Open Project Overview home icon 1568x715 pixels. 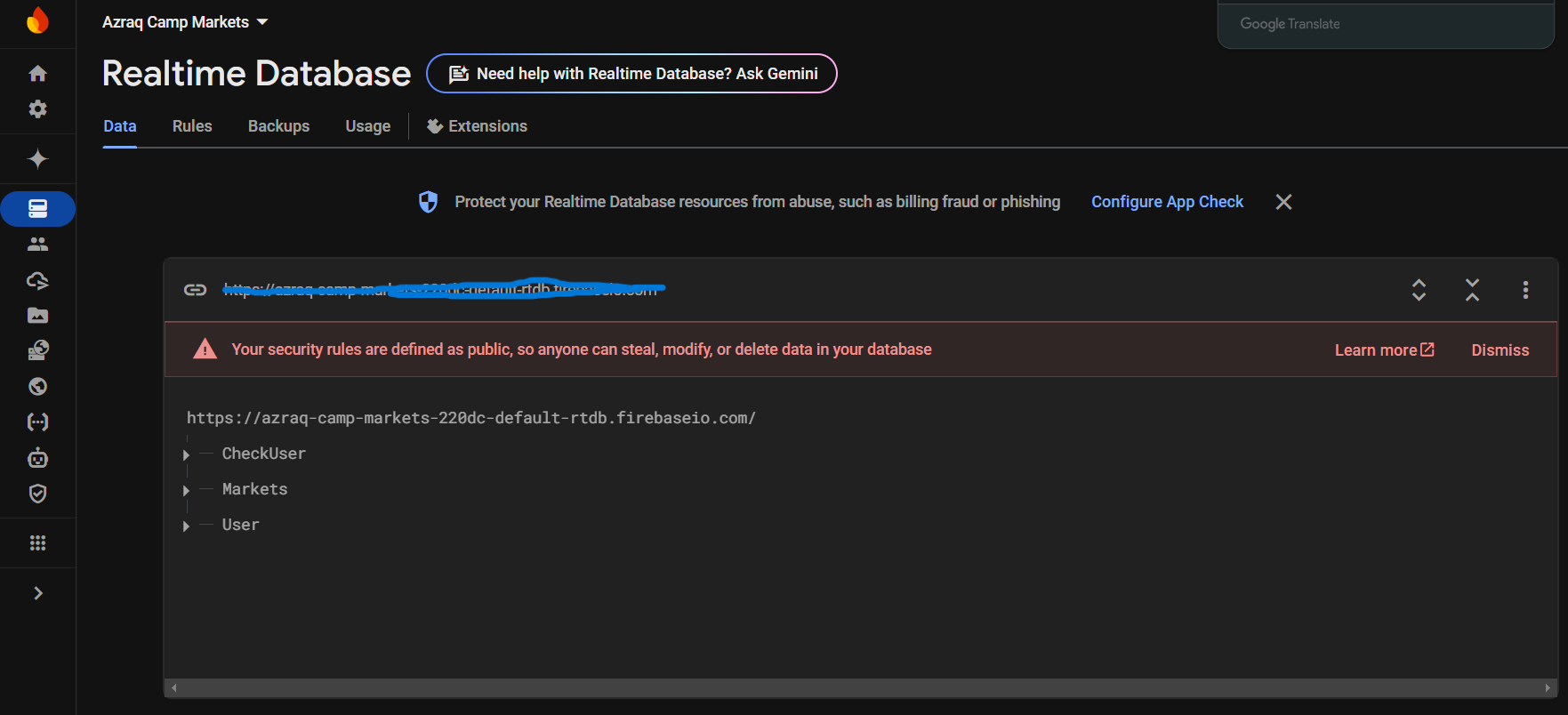[x=37, y=73]
